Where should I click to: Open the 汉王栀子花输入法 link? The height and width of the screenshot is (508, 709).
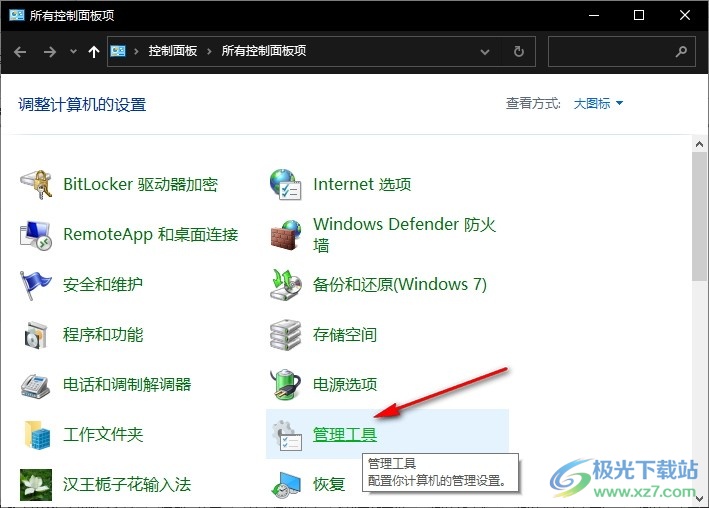(x=127, y=485)
